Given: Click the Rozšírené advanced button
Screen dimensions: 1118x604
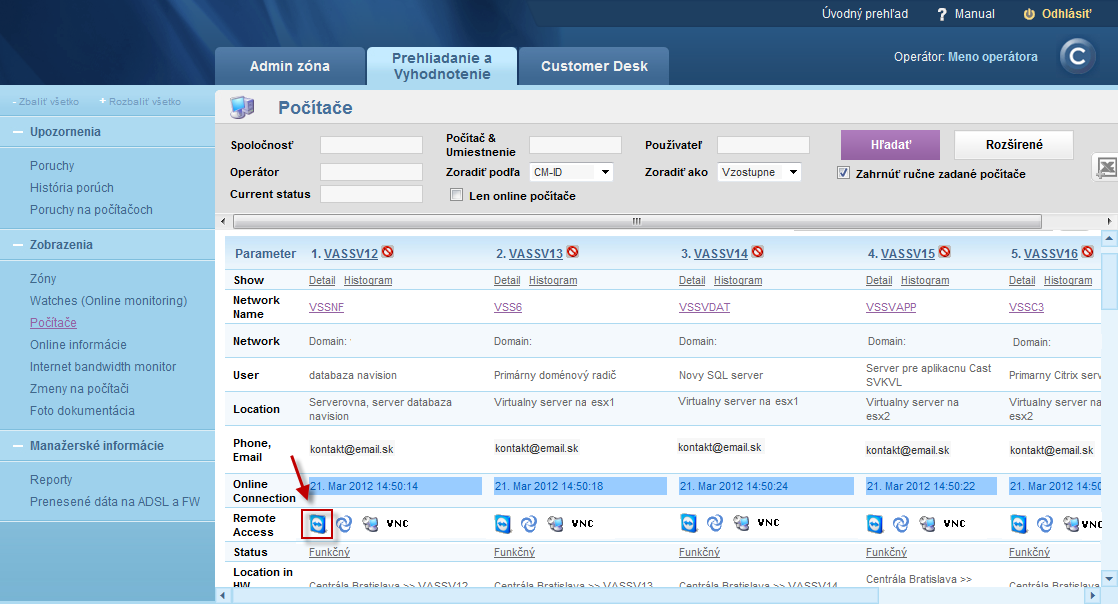Looking at the screenshot, I should coord(1014,145).
